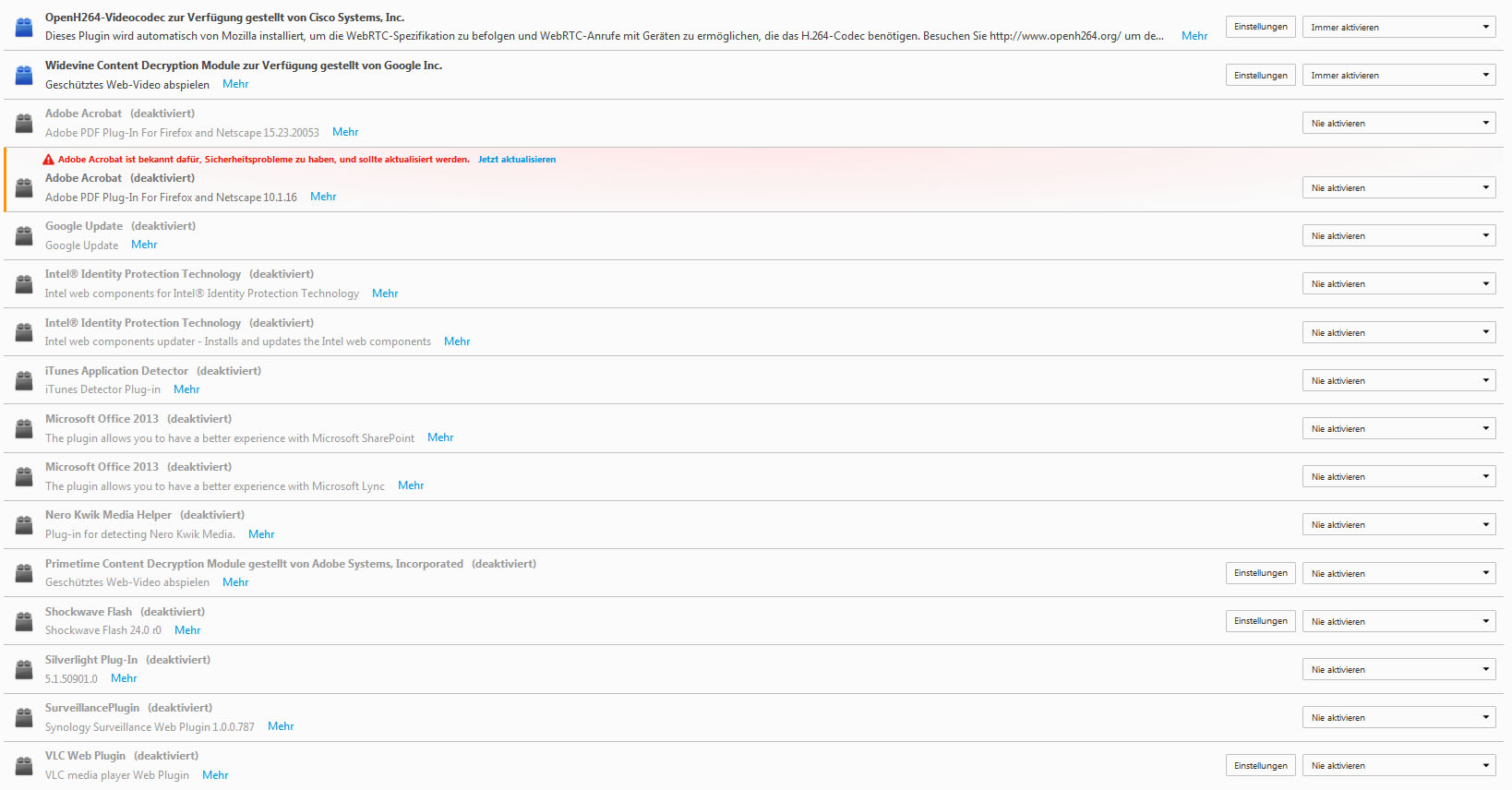This screenshot has height=790, width=1512.
Task: Click 'Mehr' link for Shockwave Flash 24.0 r0
Action: (x=187, y=630)
